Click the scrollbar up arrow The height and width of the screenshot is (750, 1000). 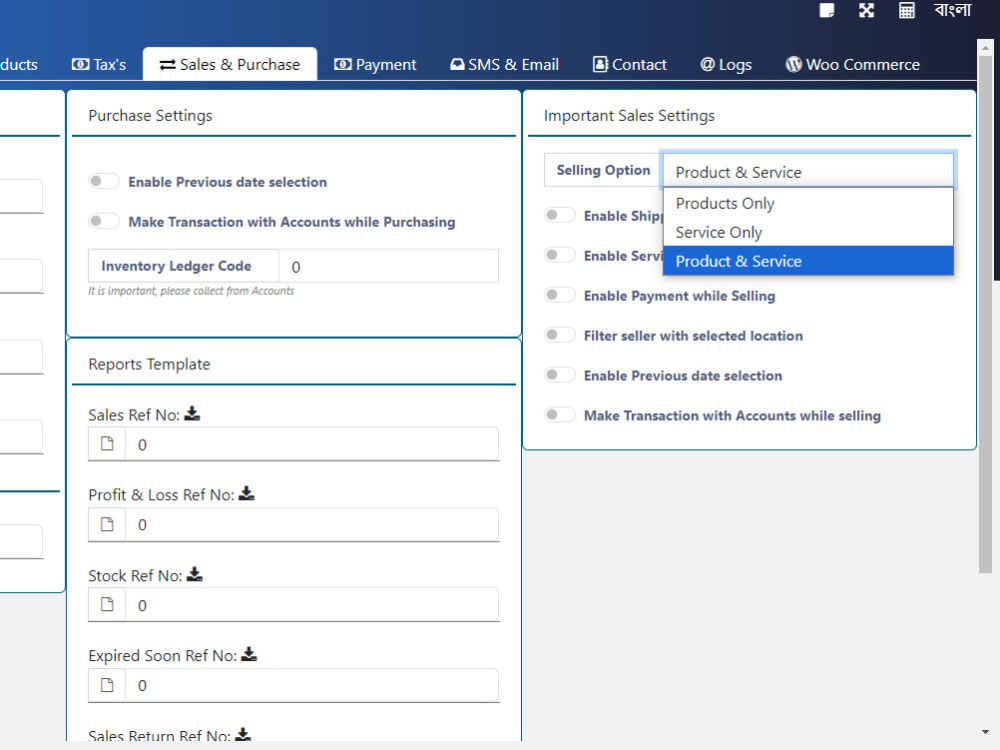tap(985, 48)
